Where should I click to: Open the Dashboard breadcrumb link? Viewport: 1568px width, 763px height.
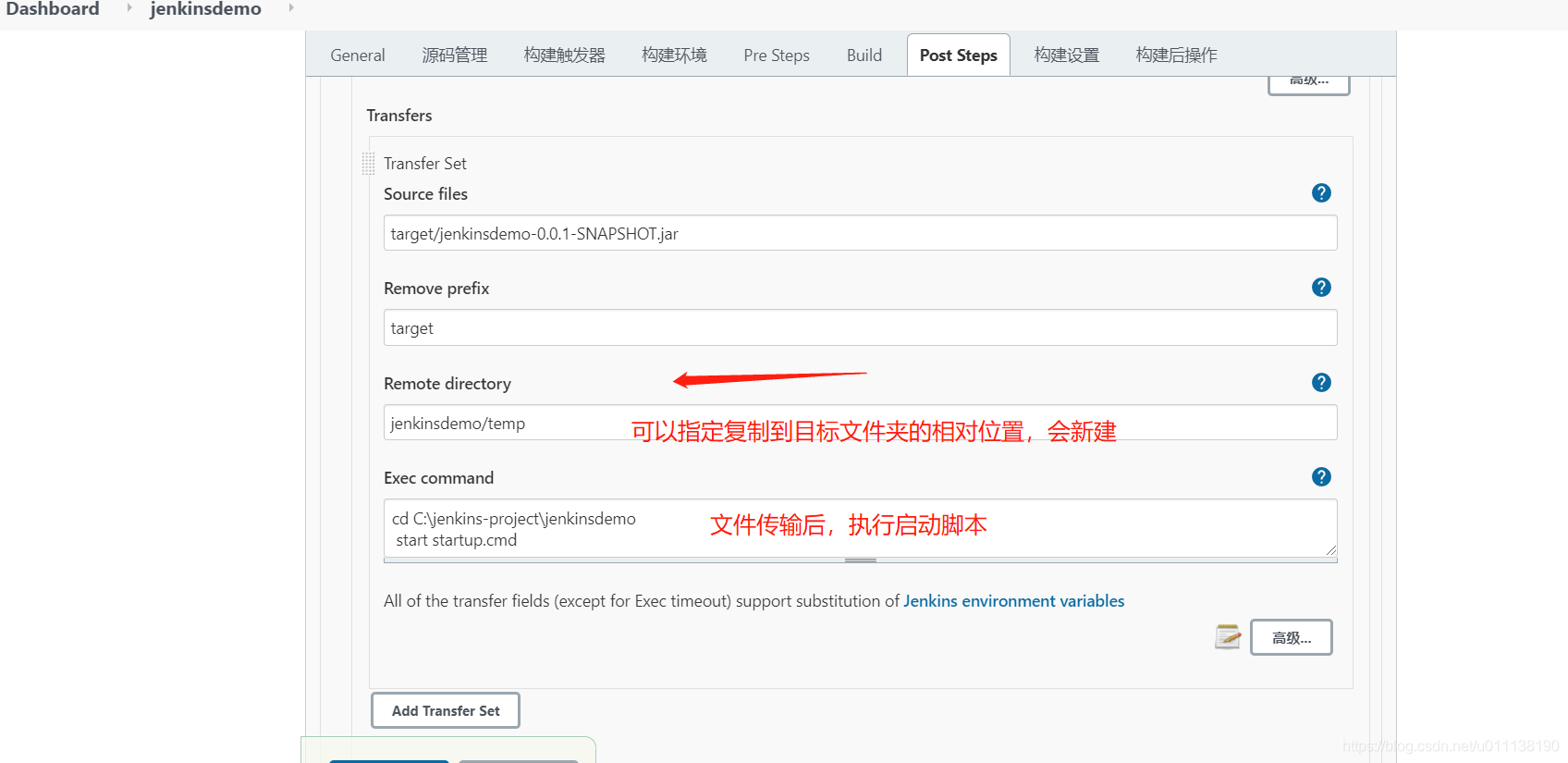pyautogui.click(x=53, y=8)
